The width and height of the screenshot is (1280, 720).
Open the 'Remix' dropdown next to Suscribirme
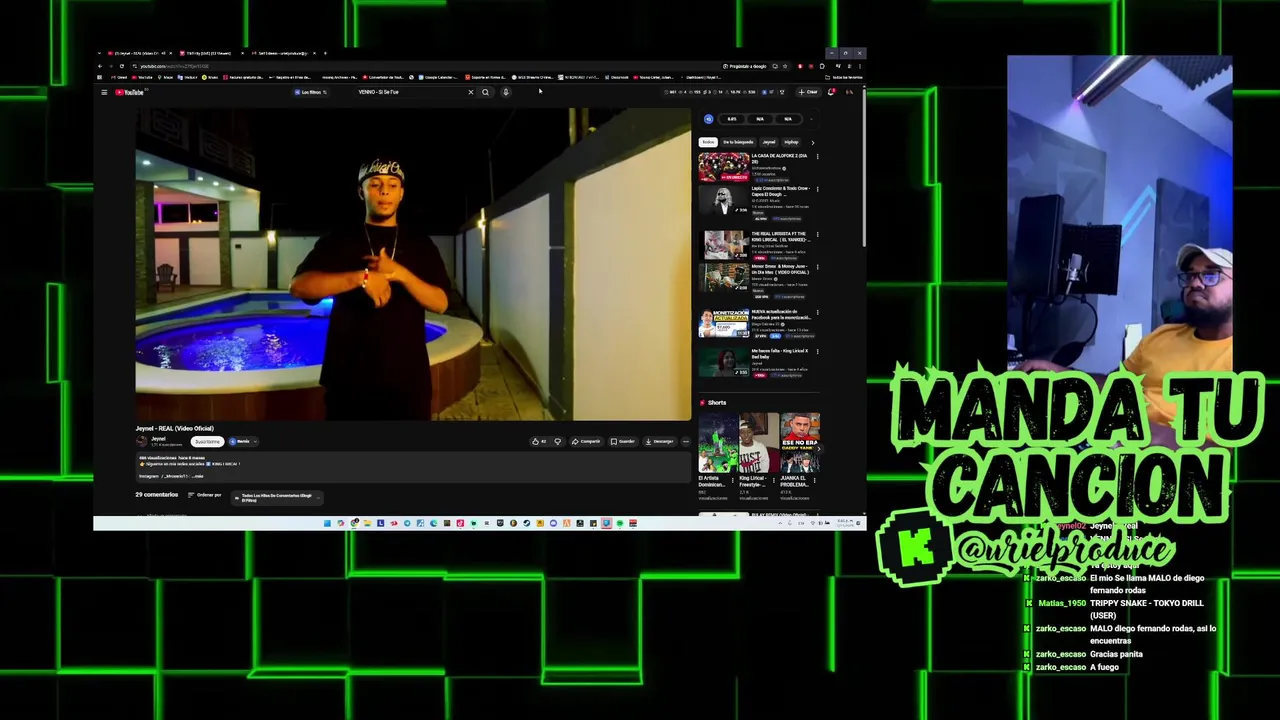243,442
